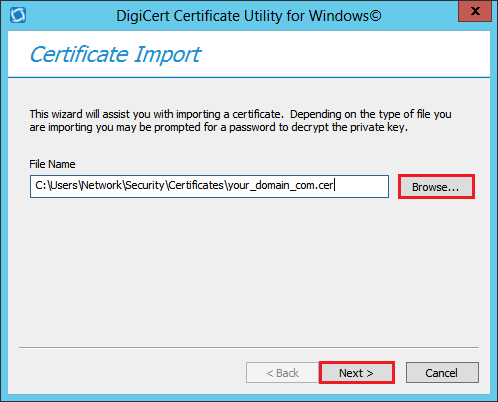Focus the File Name path input field

(209, 186)
